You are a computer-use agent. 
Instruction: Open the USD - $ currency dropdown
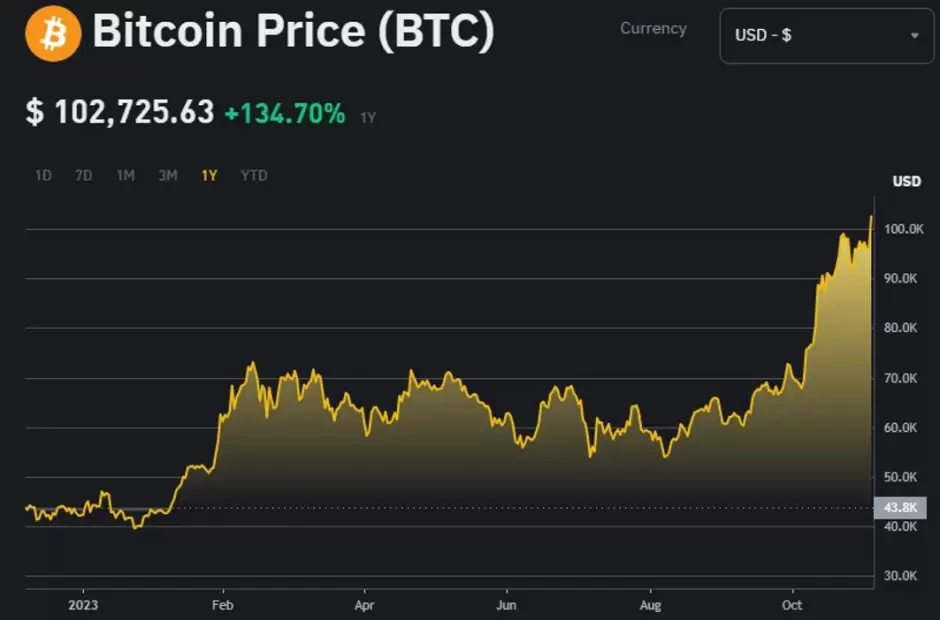tap(826, 36)
